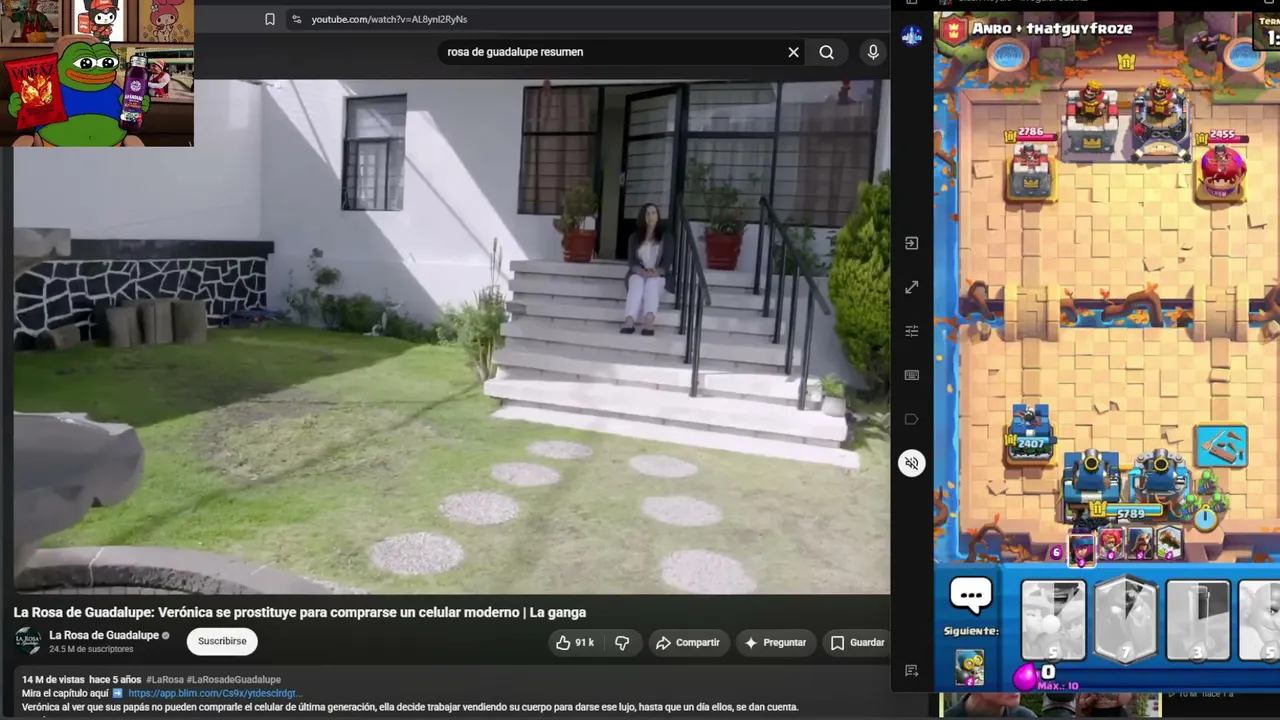Open the app.blim.com chapter link
Screen dimensions: 1280x720
(215, 693)
